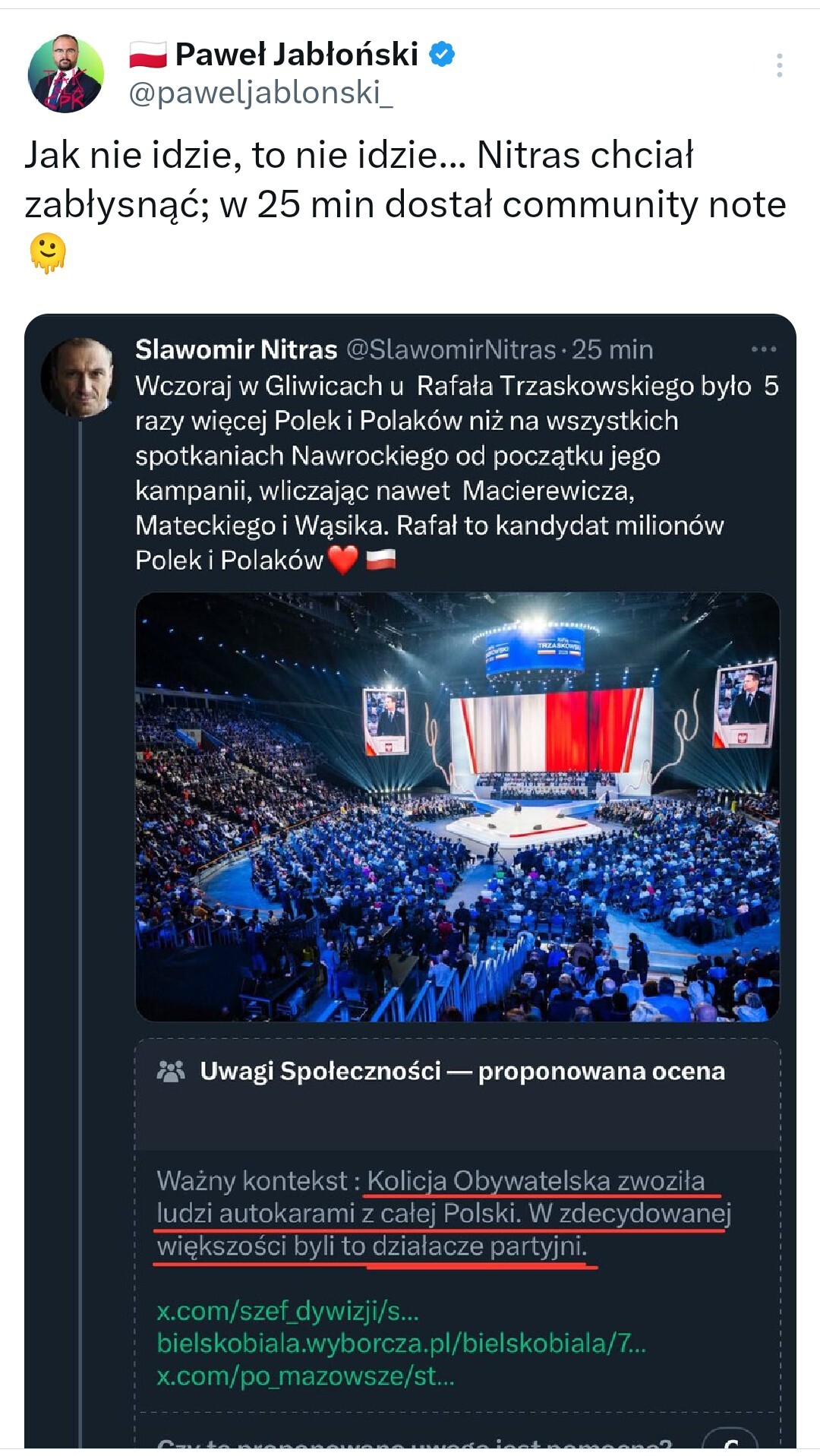Open the tweet's three-dot more options menu

(x=779, y=65)
